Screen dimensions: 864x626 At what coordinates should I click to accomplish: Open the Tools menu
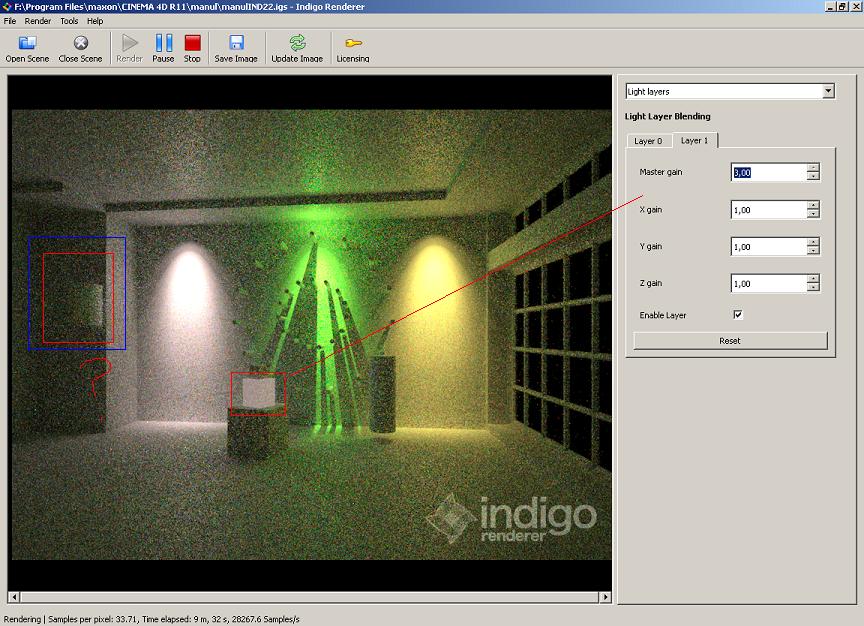coord(69,21)
